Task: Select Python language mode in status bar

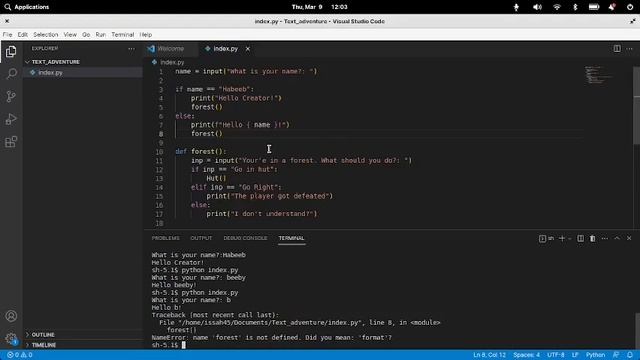Action: click(596, 355)
